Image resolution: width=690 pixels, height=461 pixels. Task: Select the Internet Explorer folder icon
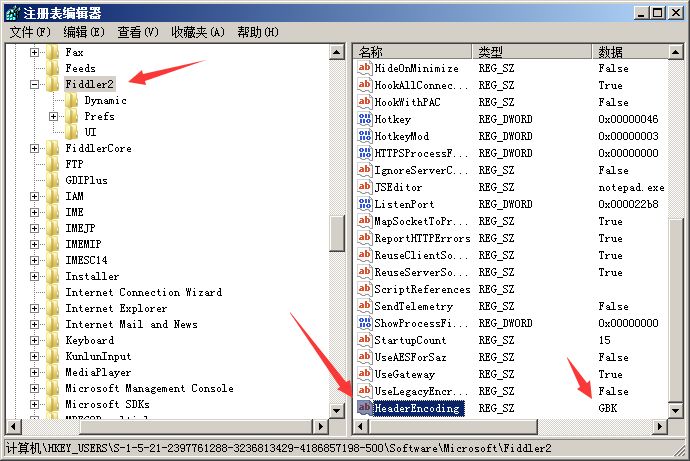coord(53,309)
